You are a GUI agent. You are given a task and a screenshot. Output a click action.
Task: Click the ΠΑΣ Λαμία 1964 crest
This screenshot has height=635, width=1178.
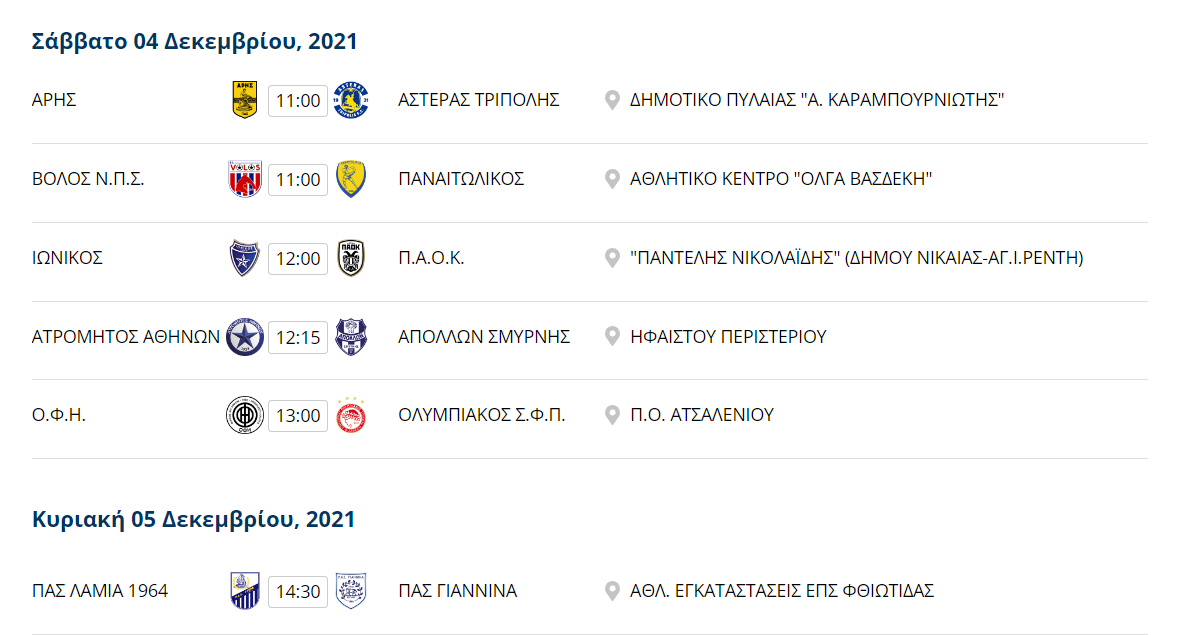245,591
